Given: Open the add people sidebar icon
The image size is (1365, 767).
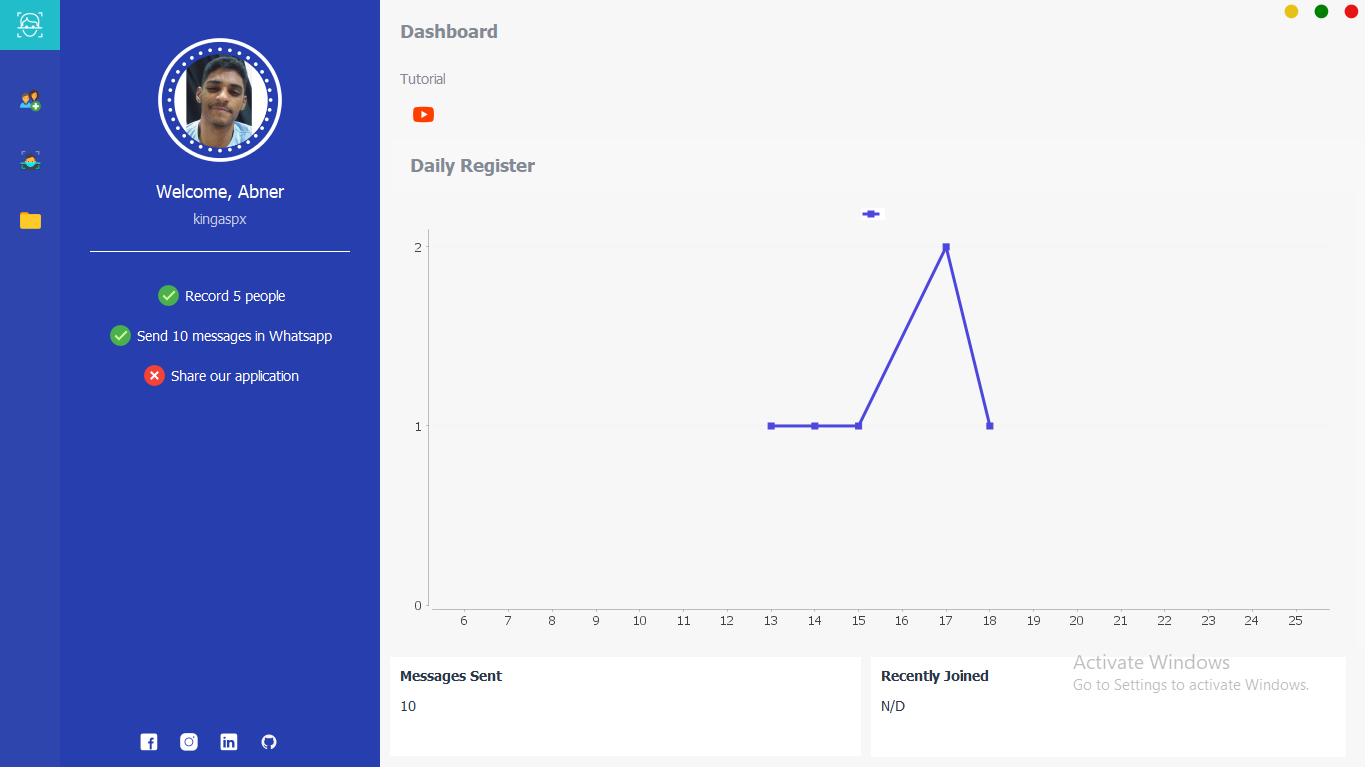Looking at the screenshot, I should pos(30,101).
